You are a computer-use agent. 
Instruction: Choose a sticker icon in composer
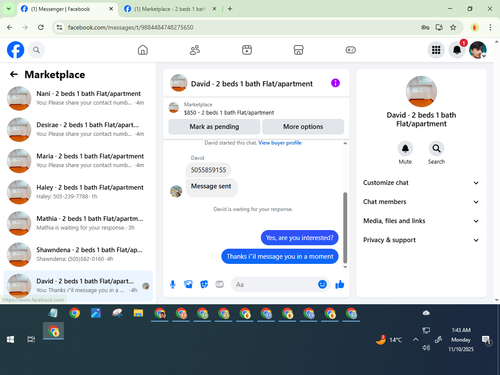(204, 284)
